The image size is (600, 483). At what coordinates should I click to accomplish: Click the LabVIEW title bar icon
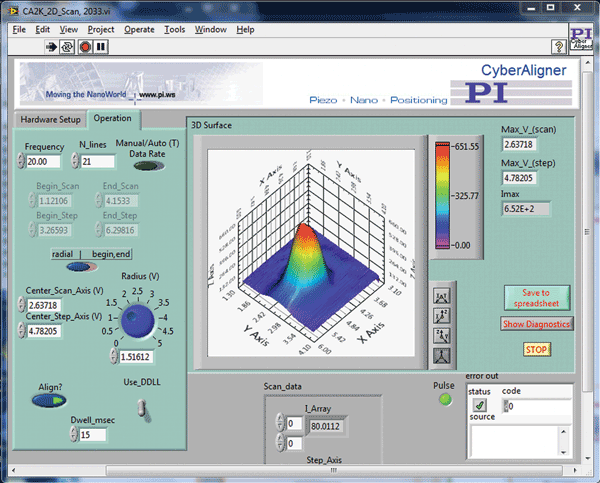pyautogui.click(x=13, y=11)
